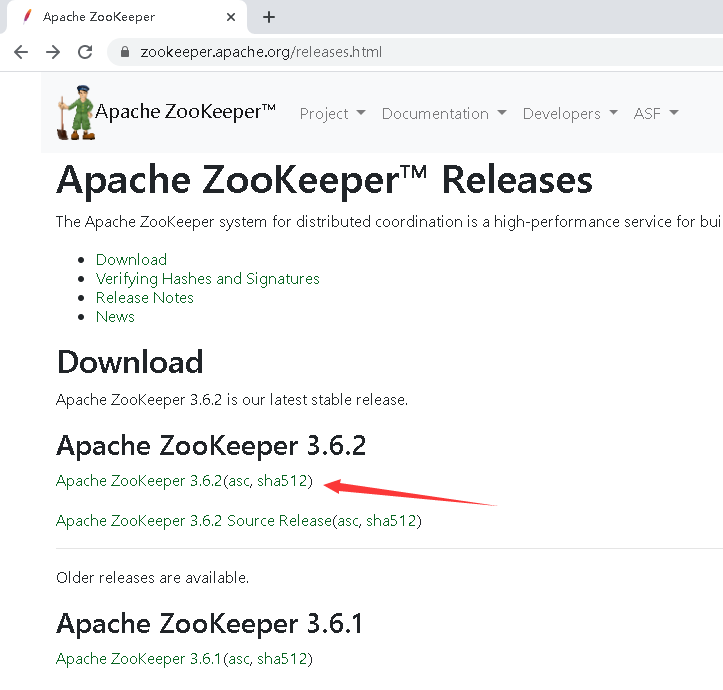Jump to Verifying Hashes and Signatures
This screenshot has width=723, height=690.
(x=207, y=279)
